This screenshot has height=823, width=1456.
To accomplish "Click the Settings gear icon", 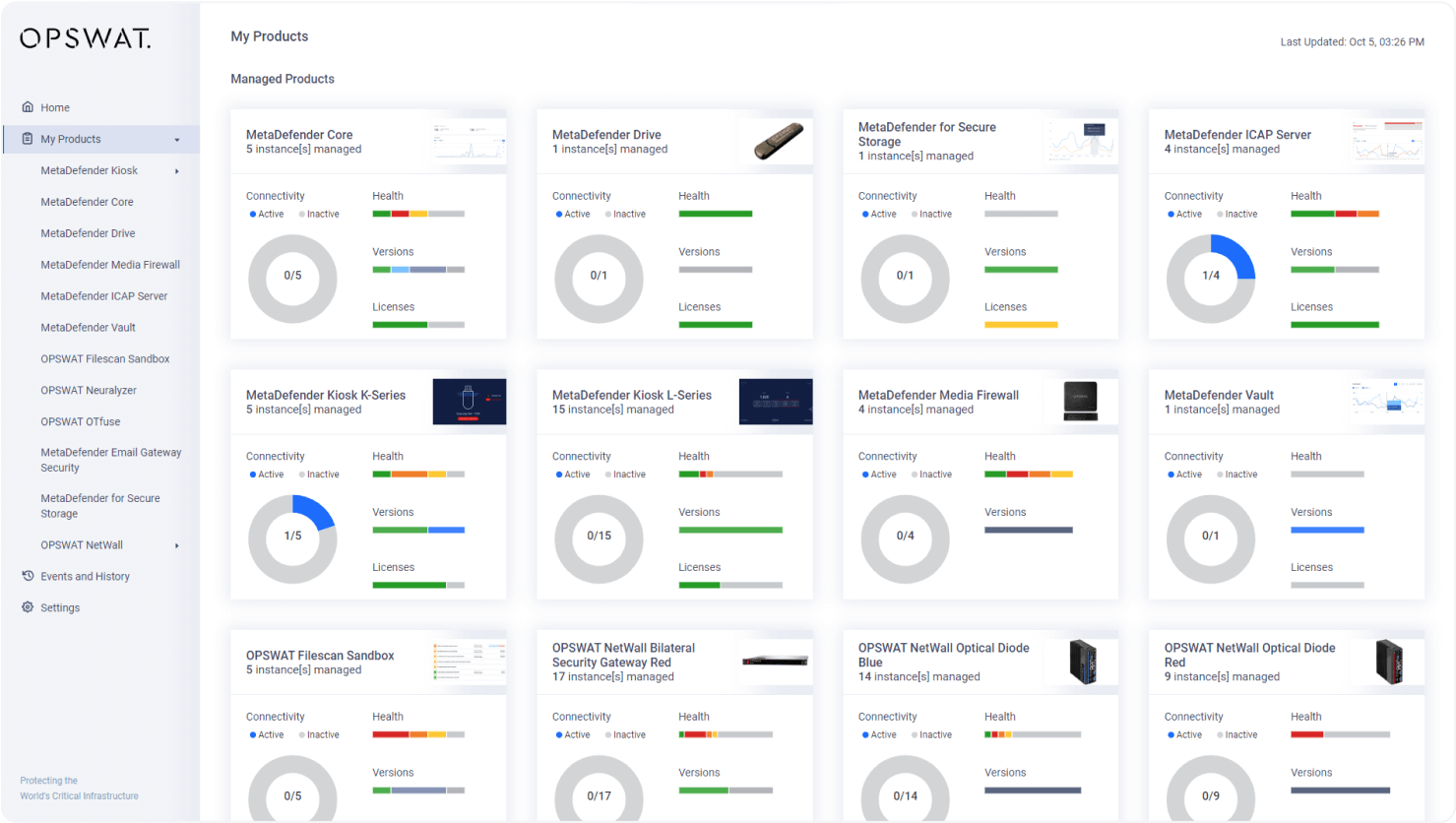I will coord(28,607).
